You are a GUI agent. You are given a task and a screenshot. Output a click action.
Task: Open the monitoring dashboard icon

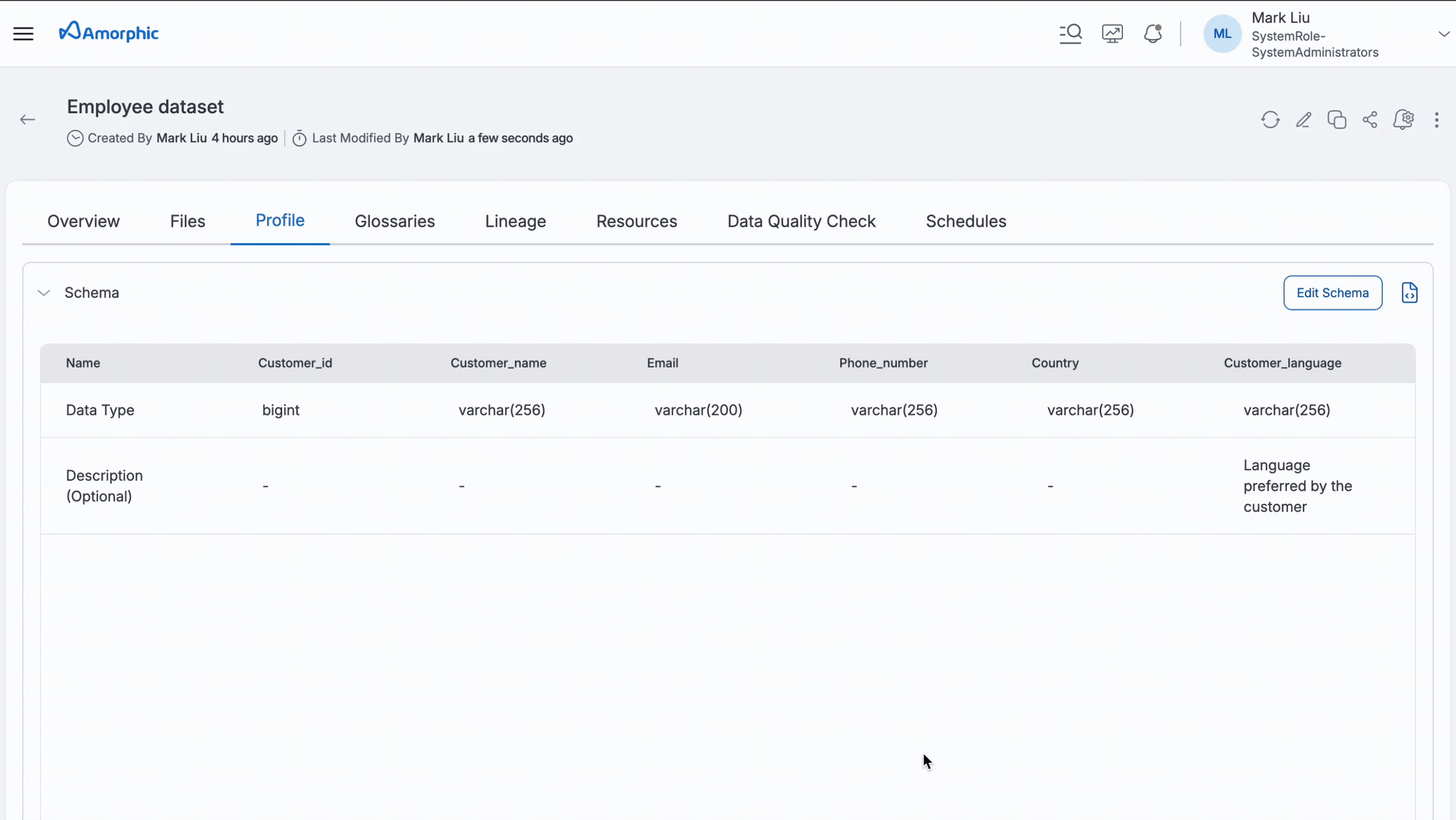[x=1112, y=33]
